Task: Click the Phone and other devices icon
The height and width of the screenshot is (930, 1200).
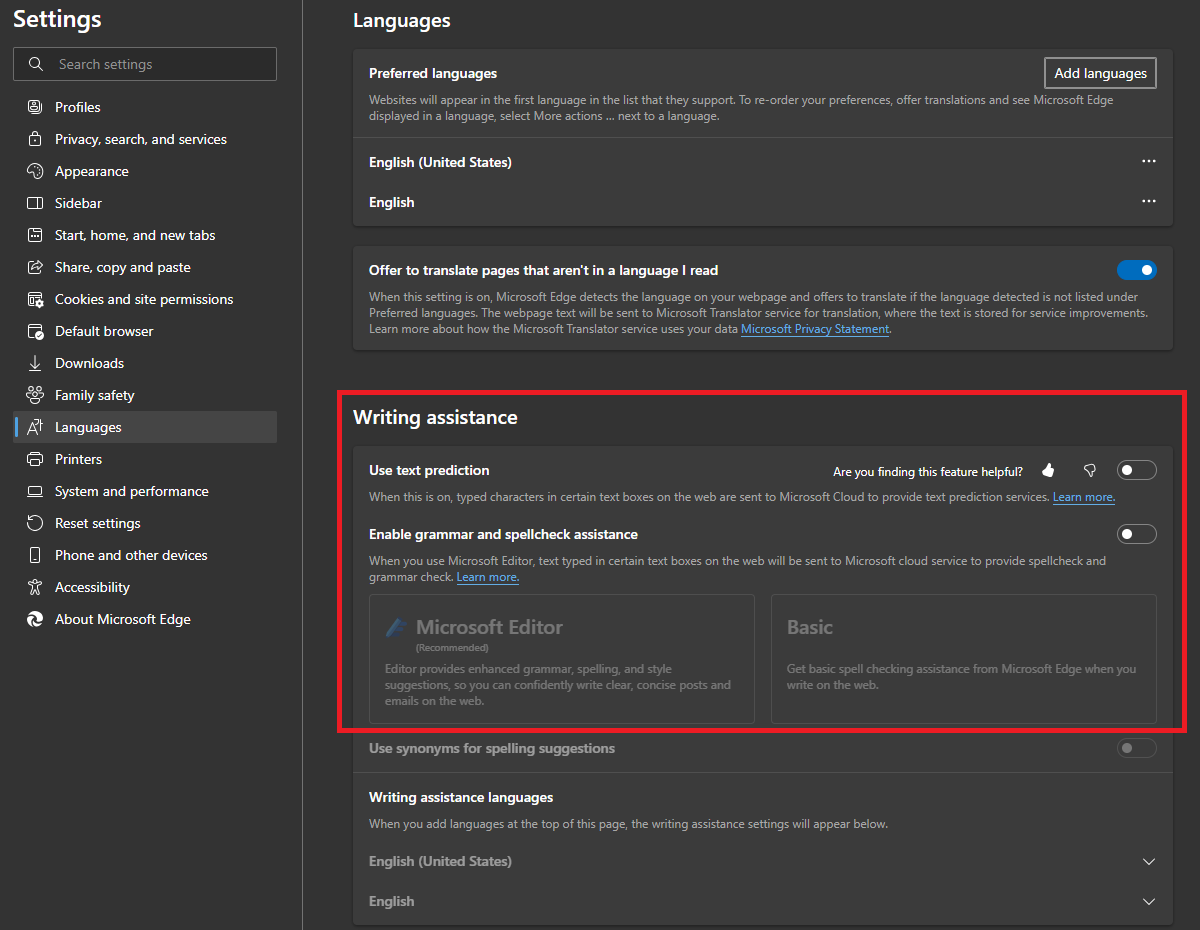Action: [x=35, y=555]
